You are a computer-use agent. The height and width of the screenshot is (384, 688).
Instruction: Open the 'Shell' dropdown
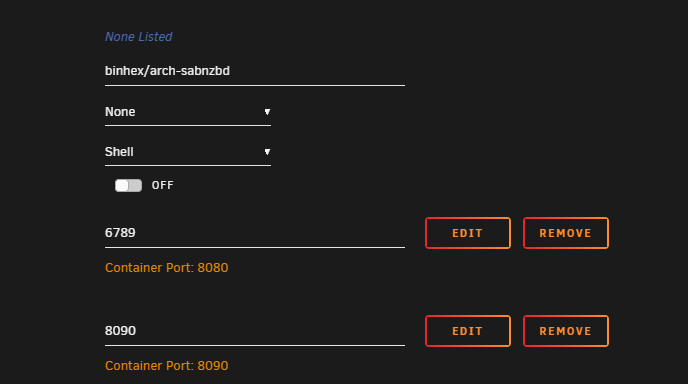point(188,152)
